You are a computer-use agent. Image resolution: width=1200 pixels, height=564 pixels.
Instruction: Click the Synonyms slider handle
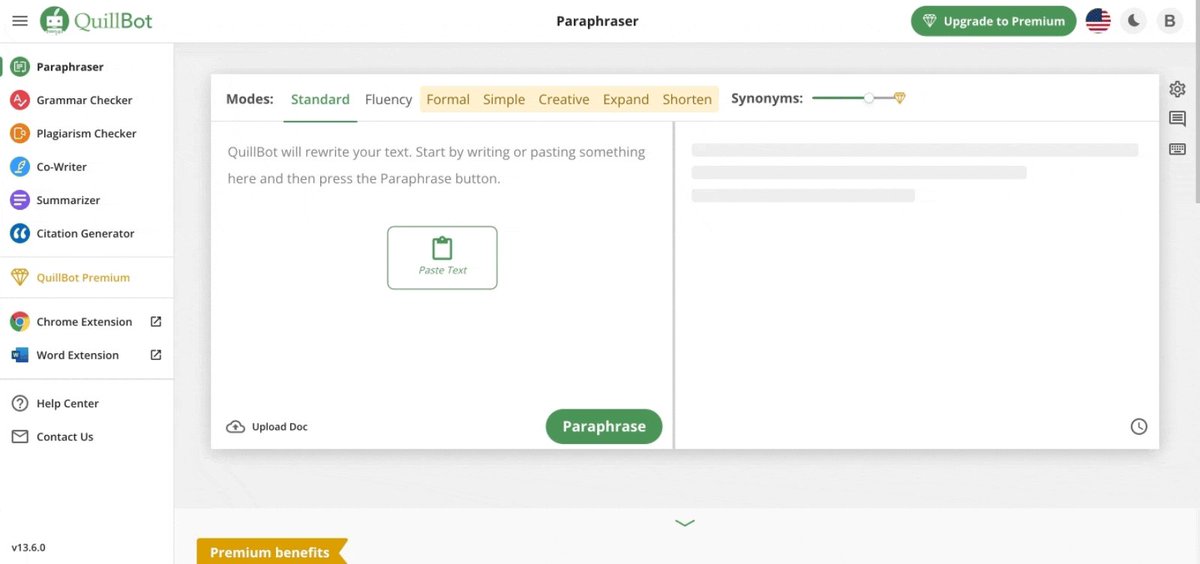tap(869, 98)
